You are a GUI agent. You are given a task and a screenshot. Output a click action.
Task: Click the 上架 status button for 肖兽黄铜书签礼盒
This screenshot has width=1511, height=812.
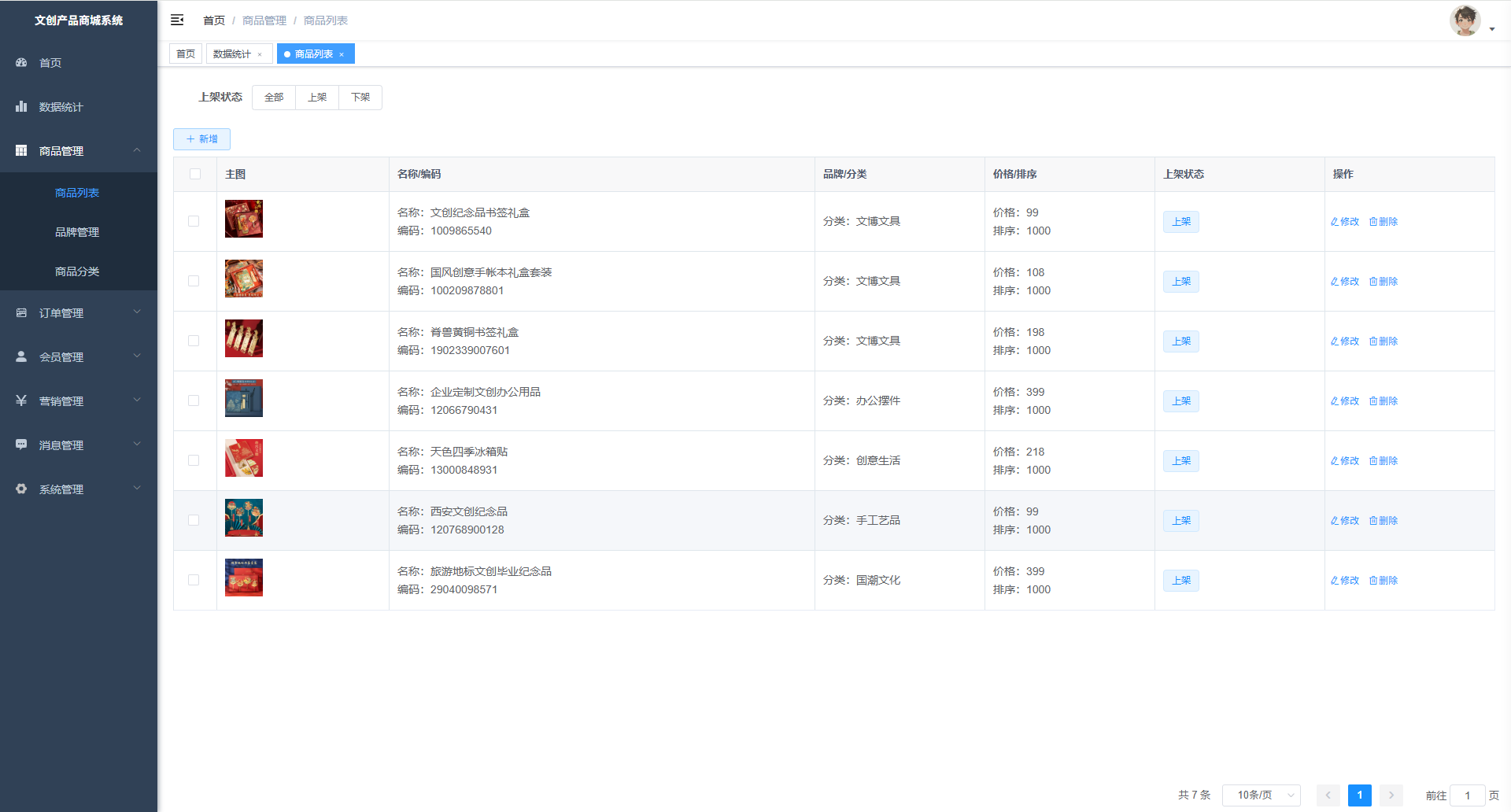pyautogui.click(x=1180, y=341)
